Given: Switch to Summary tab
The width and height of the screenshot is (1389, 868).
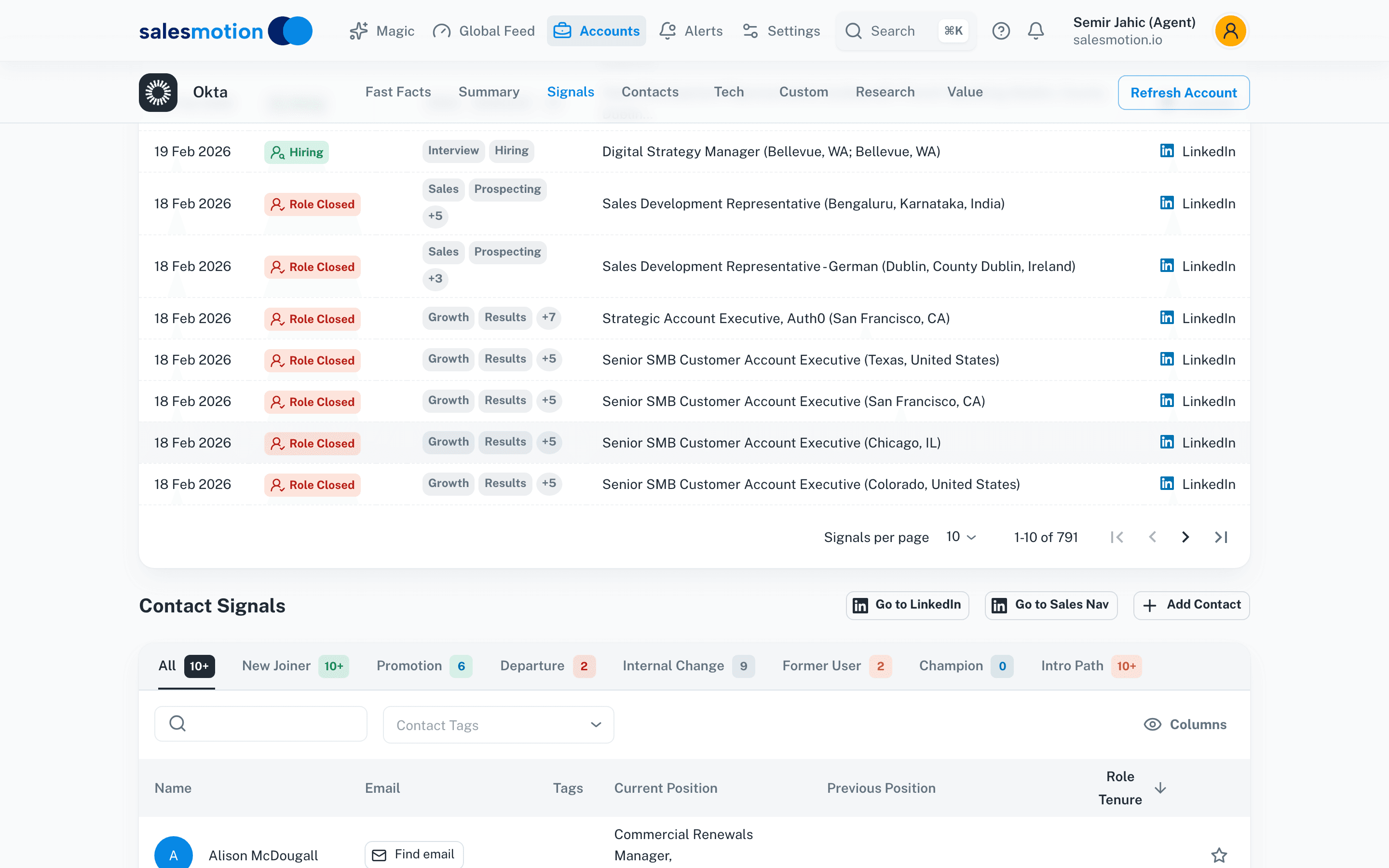Looking at the screenshot, I should coord(489,92).
